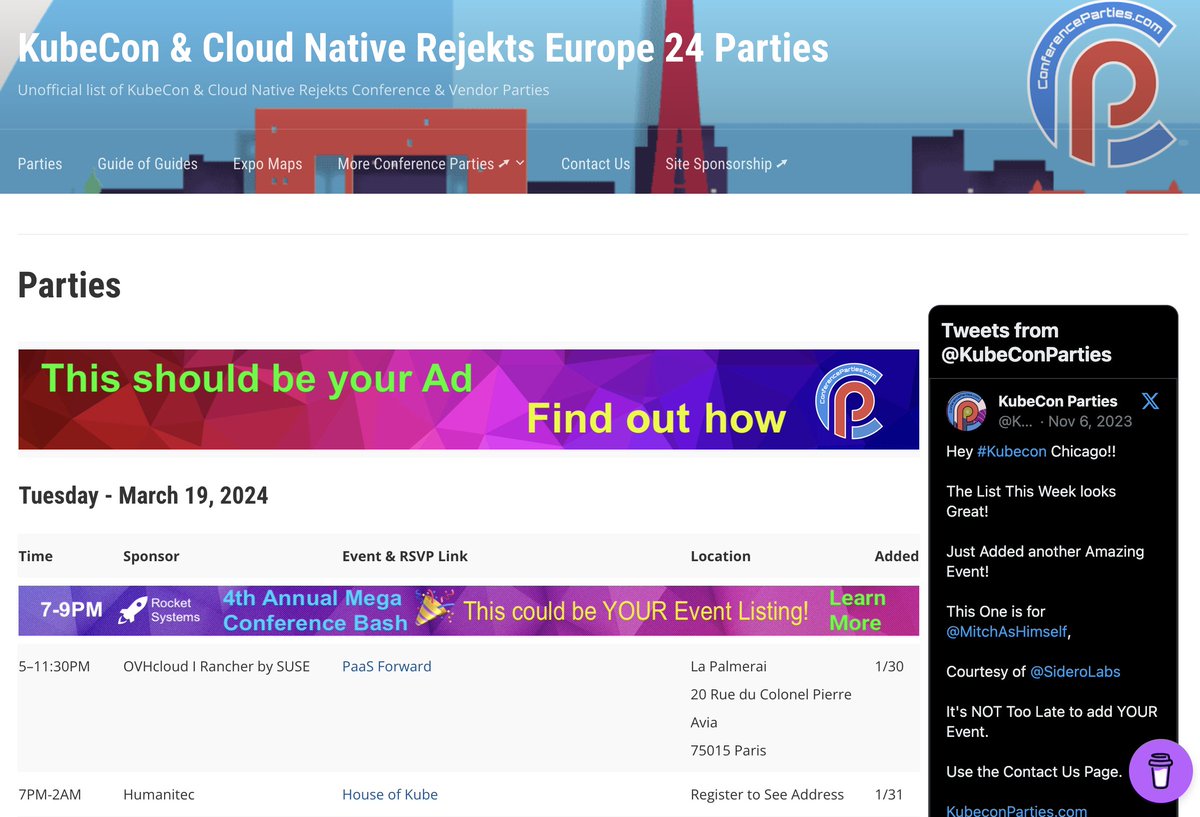Open the Parties menu item
Screen dimensions: 1200x817
(40, 164)
